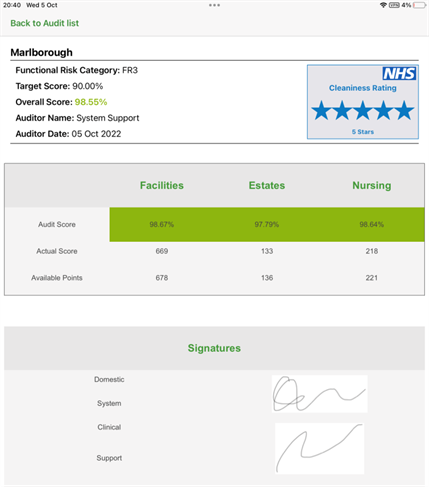This screenshot has width=429, height=487.
Task: Select the Nursing column header
Action: point(372,185)
